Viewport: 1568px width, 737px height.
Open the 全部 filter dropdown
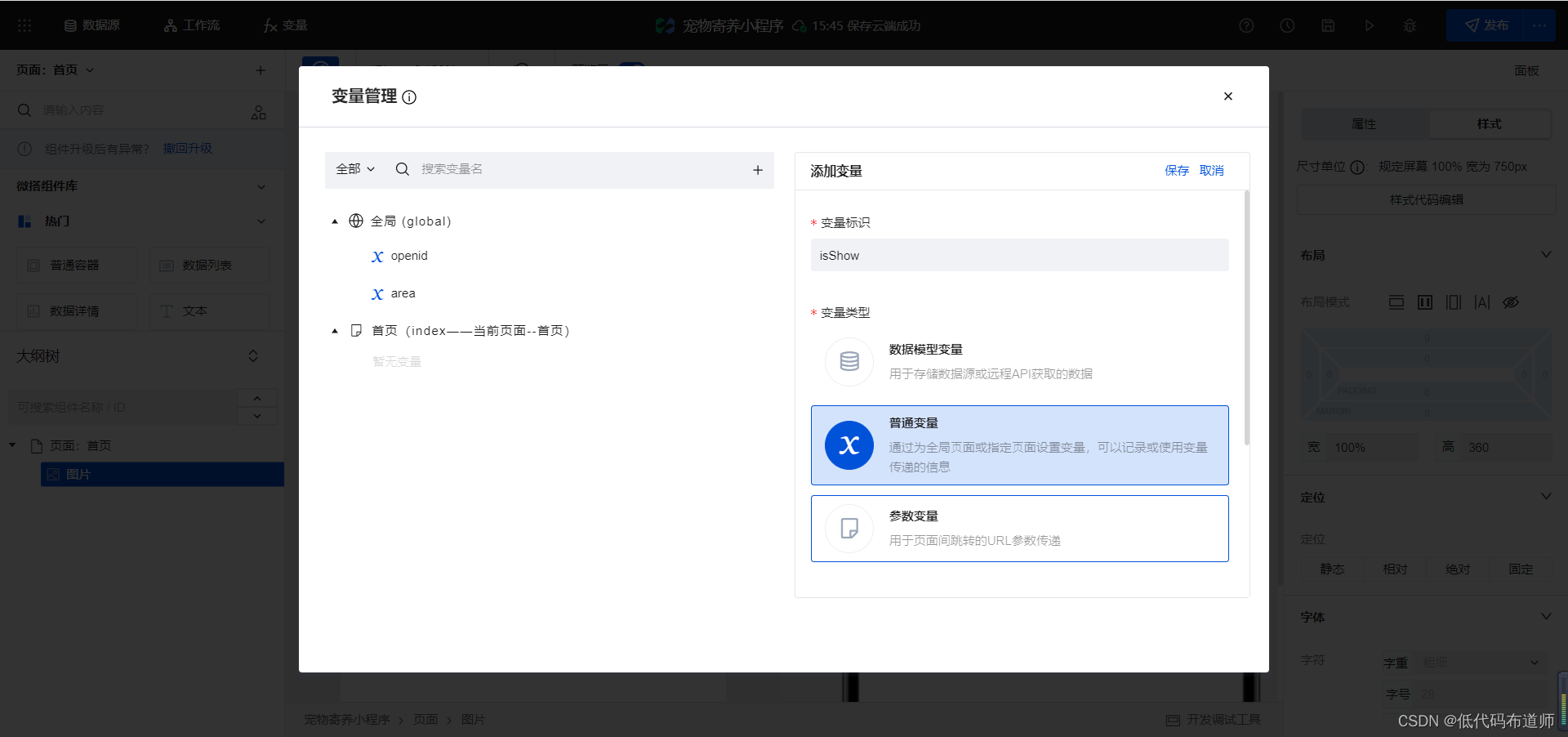(x=355, y=169)
